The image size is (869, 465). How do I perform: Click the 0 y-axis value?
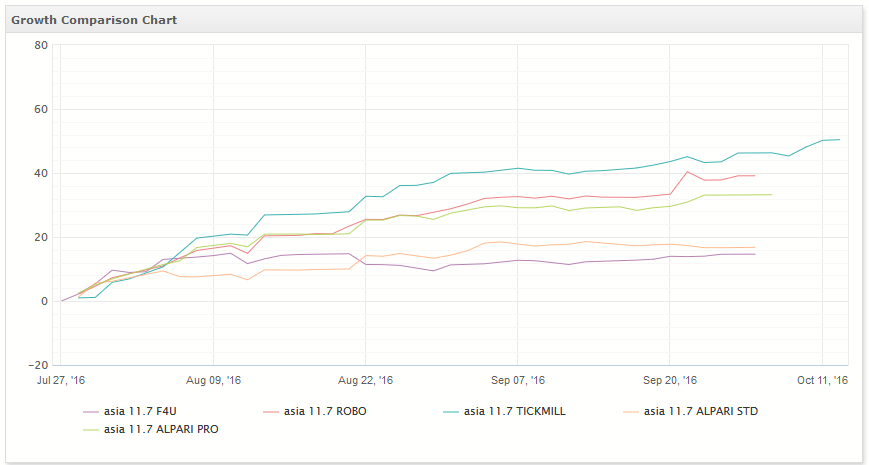pos(44,302)
